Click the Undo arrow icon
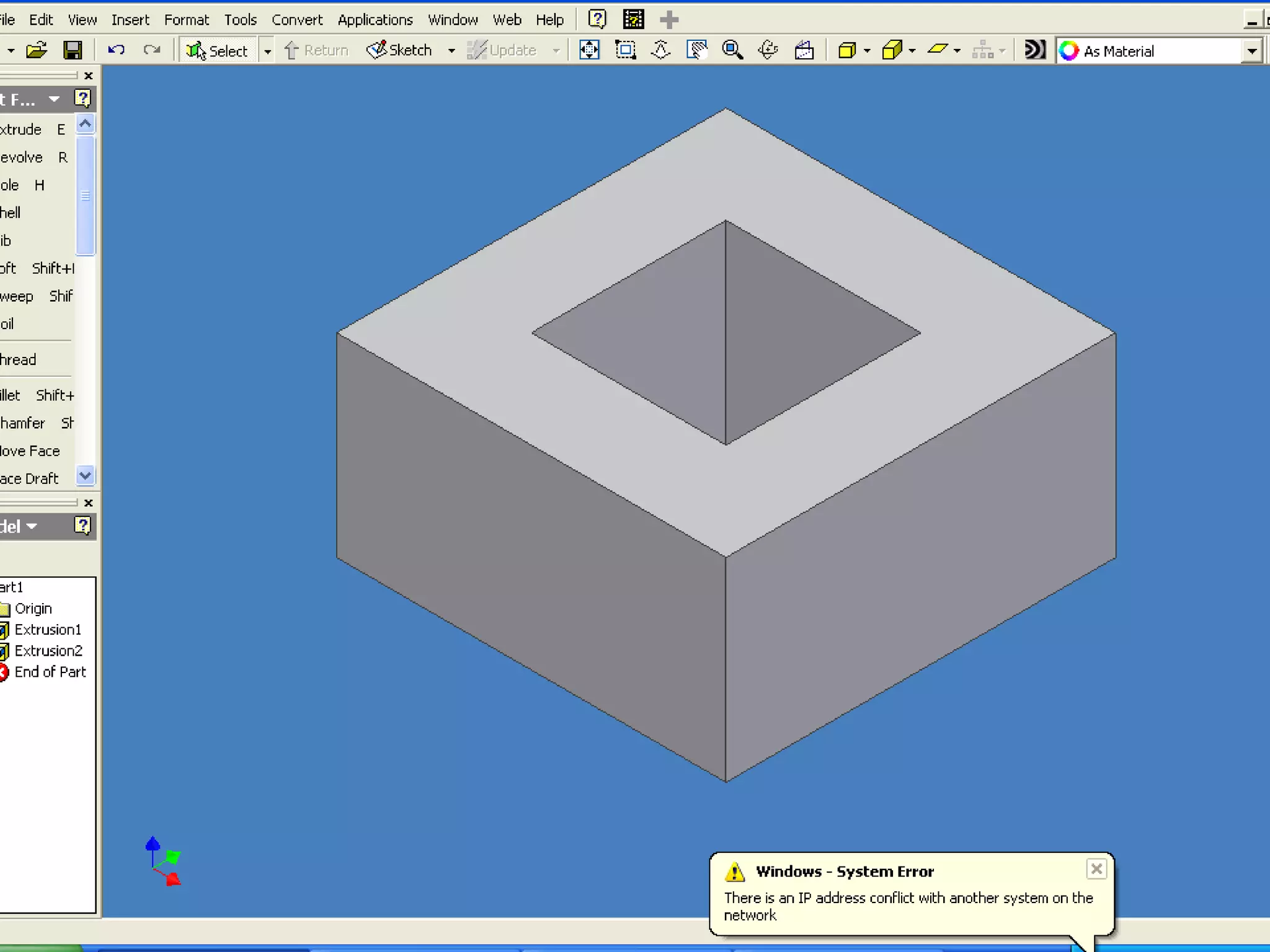 click(x=116, y=50)
